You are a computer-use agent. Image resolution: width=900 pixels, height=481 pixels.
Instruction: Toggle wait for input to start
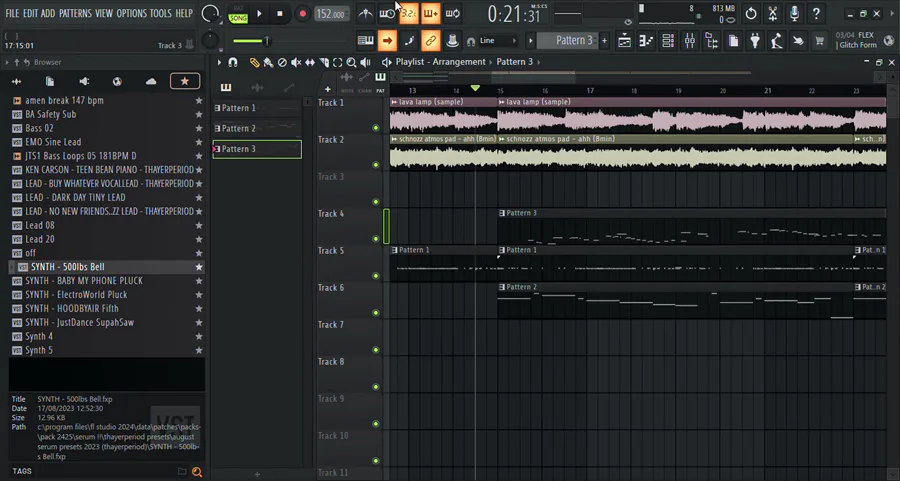click(387, 13)
